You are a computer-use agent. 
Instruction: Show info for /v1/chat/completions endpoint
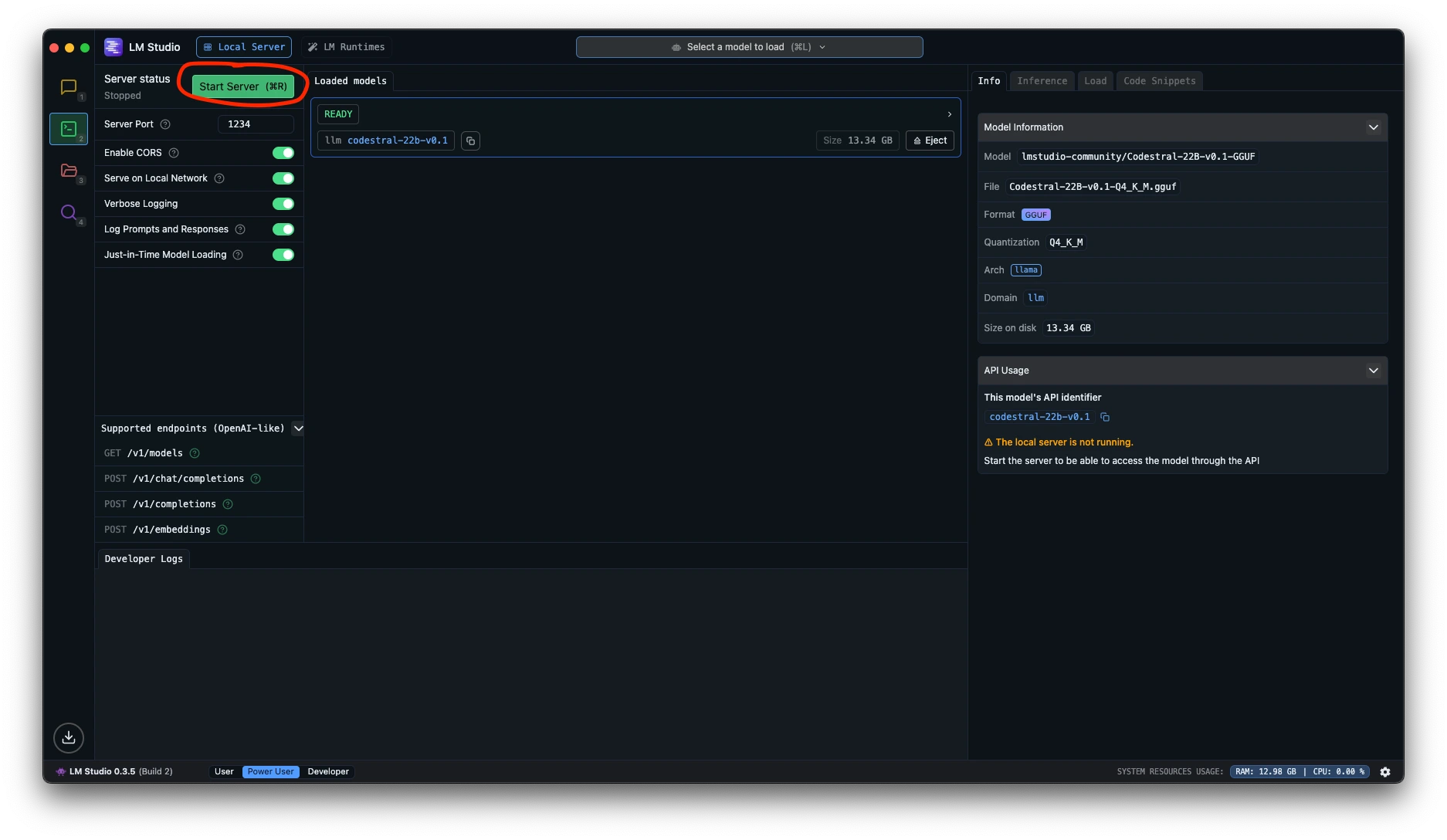point(256,479)
